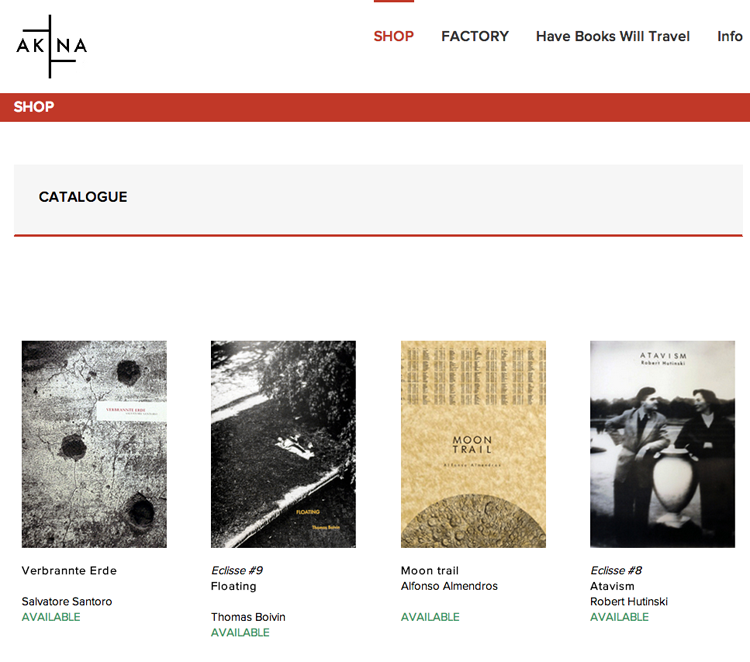Open Have Books Will Travel section

click(613, 36)
